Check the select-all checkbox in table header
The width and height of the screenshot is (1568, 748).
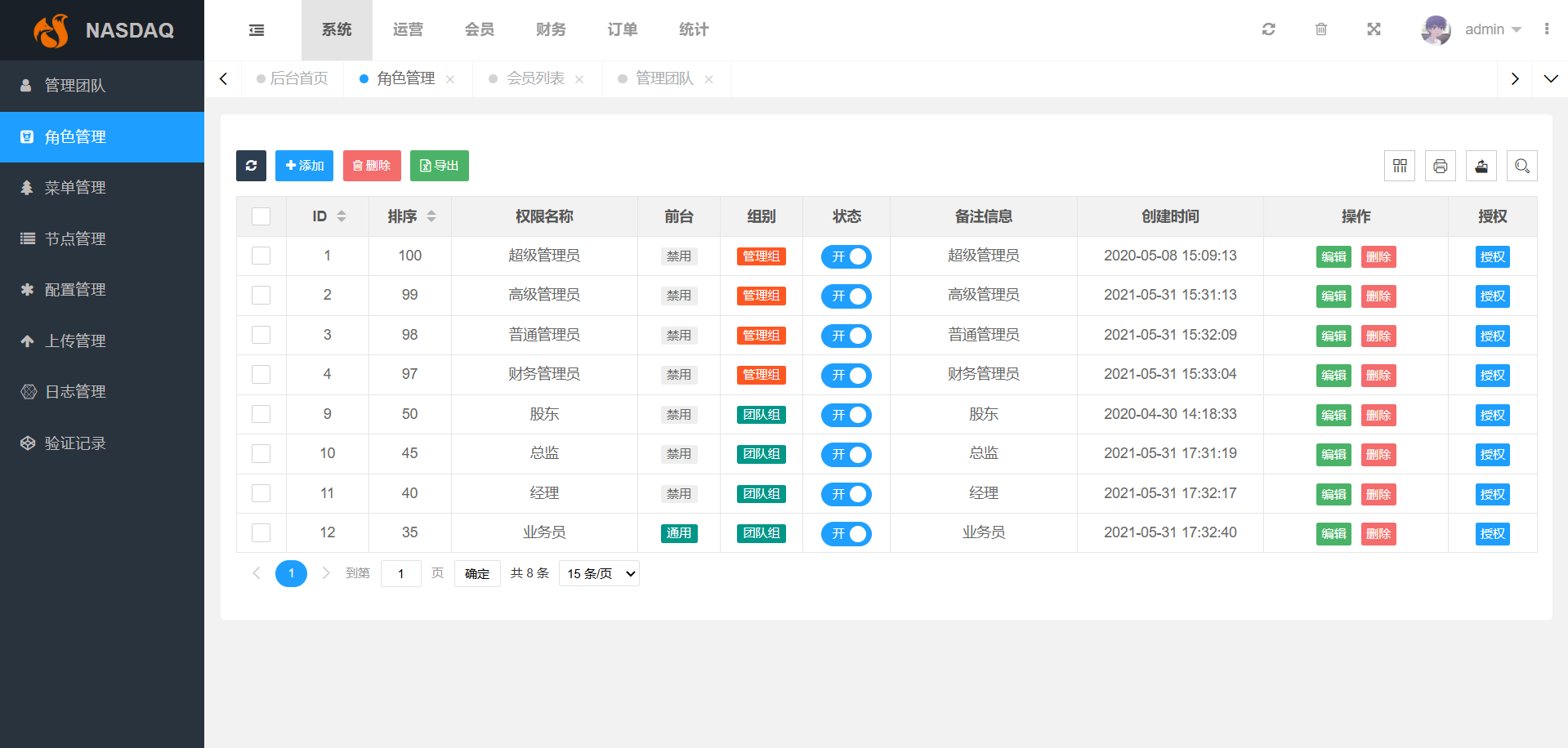[261, 216]
